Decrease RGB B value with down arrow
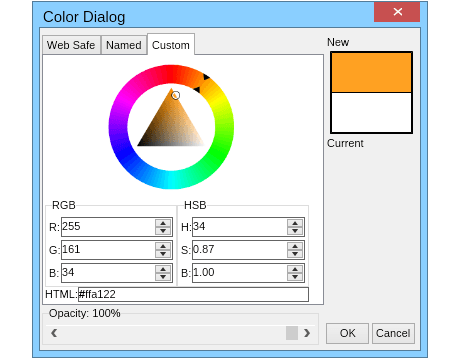This screenshot has height=360, width=460. pos(163,277)
